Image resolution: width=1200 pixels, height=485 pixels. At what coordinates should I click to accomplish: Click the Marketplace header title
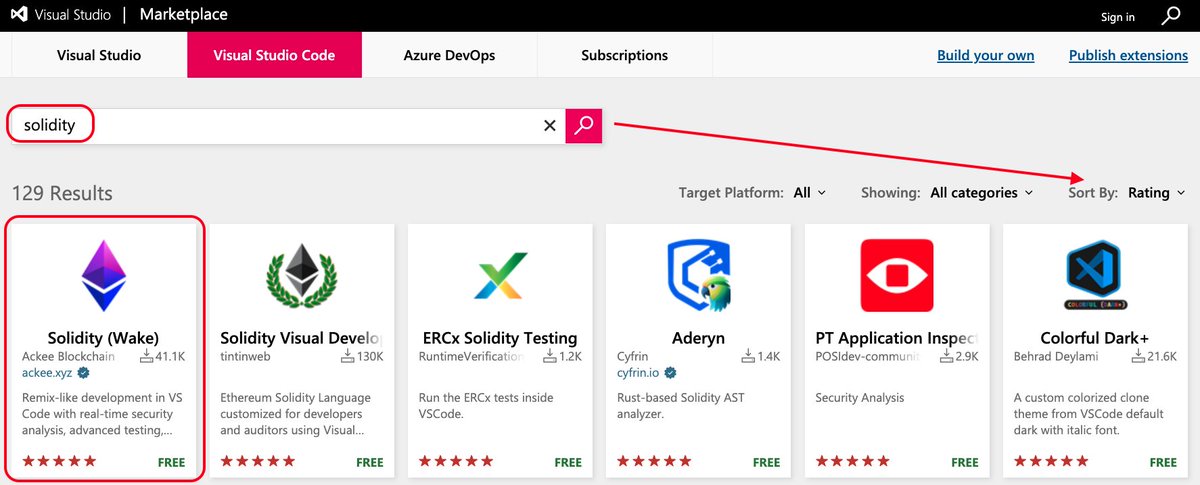(x=183, y=15)
